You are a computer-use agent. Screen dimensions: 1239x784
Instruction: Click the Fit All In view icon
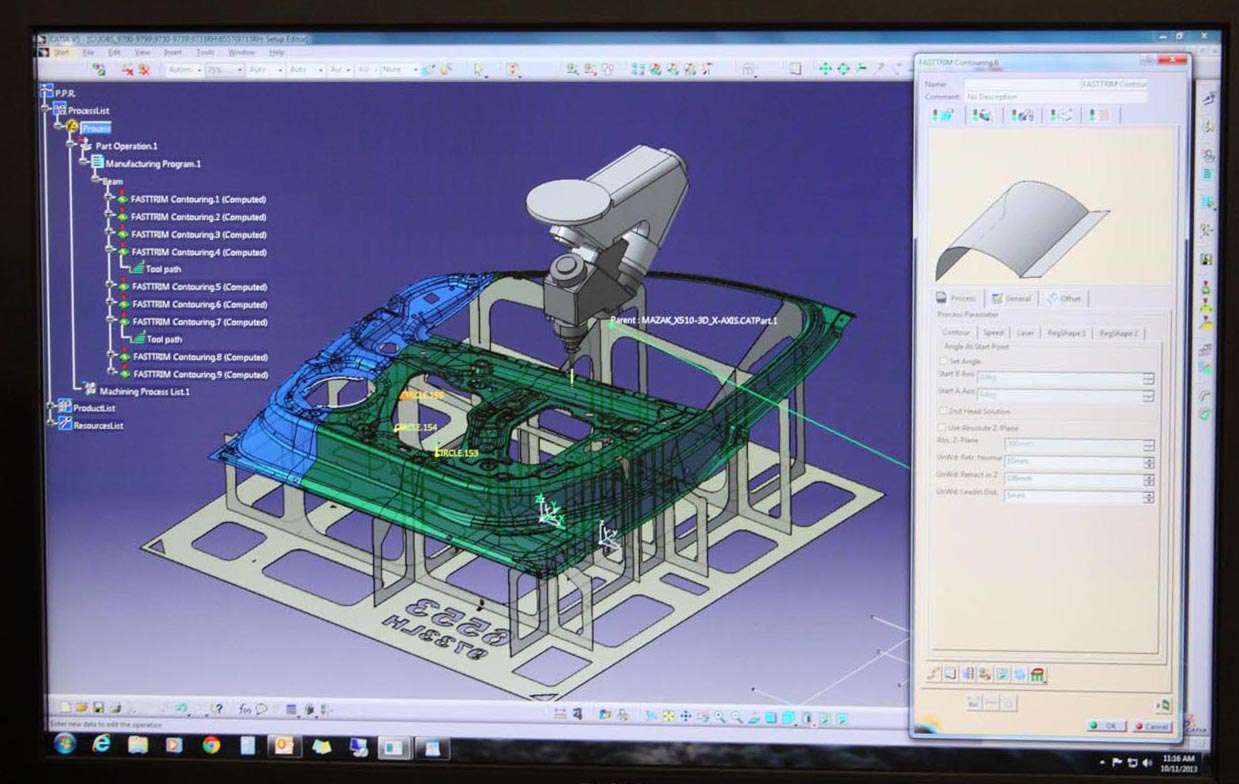tap(669, 716)
